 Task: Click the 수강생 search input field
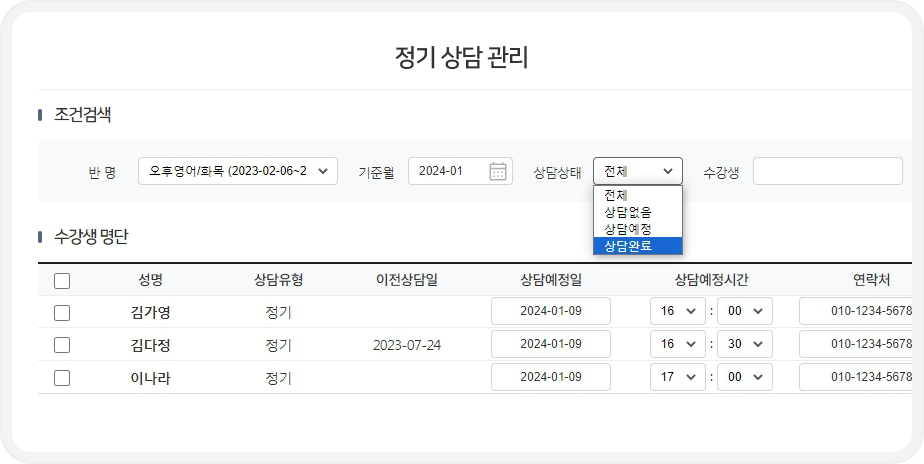[x=827, y=171]
